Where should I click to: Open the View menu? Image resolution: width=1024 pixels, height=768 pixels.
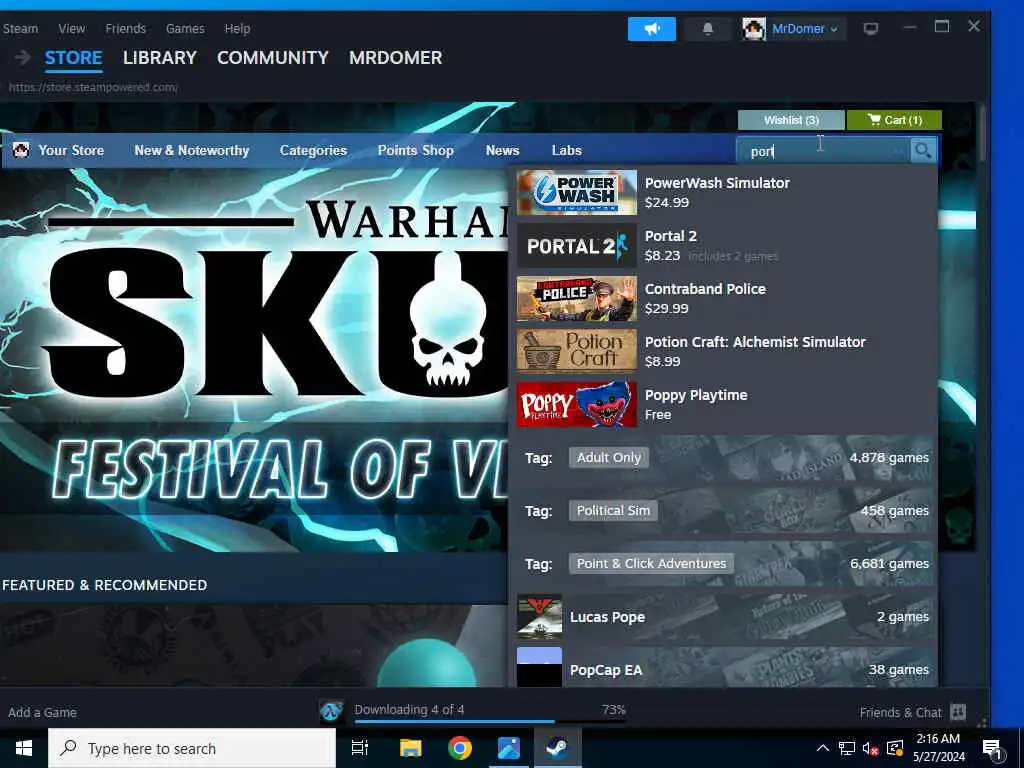point(71,29)
